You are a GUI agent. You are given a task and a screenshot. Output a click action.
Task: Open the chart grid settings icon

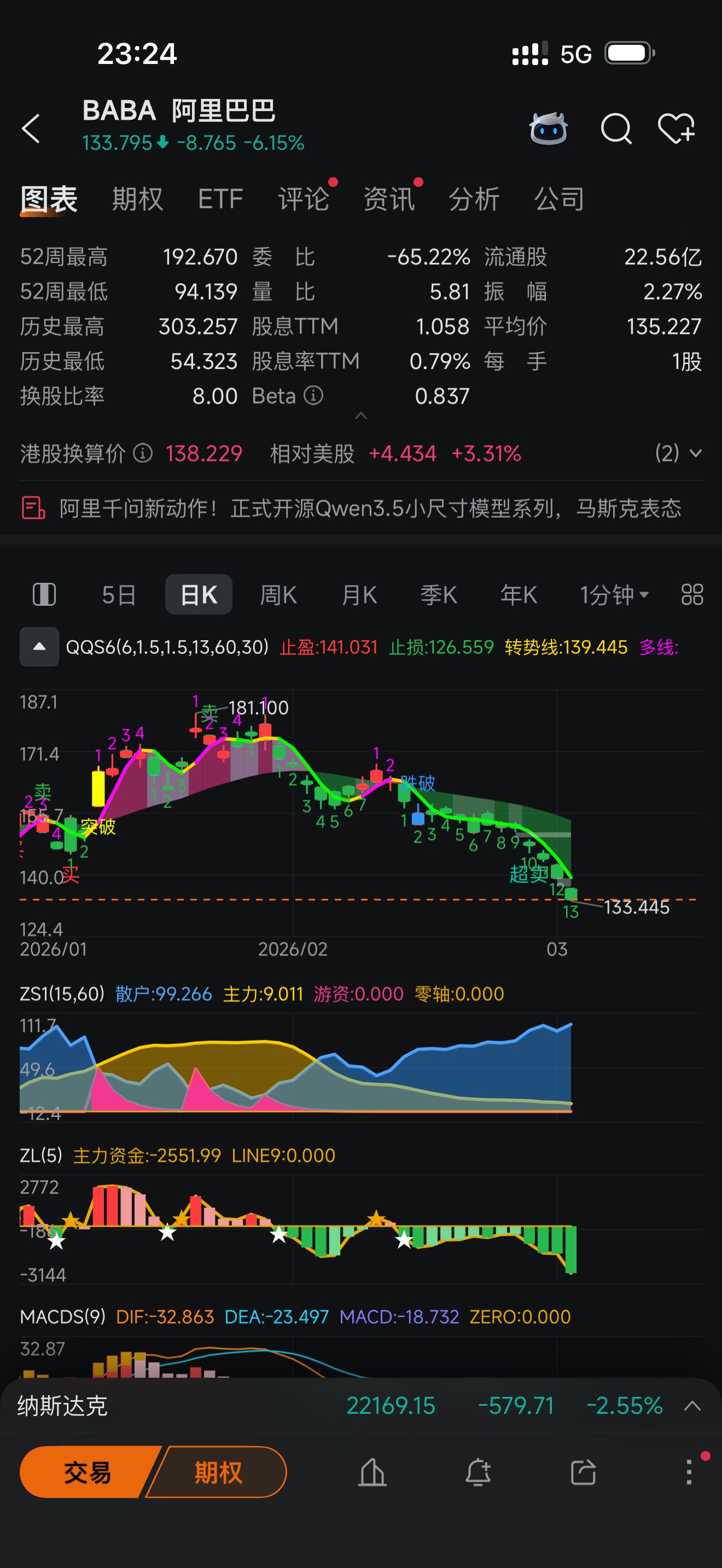point(692,594)
